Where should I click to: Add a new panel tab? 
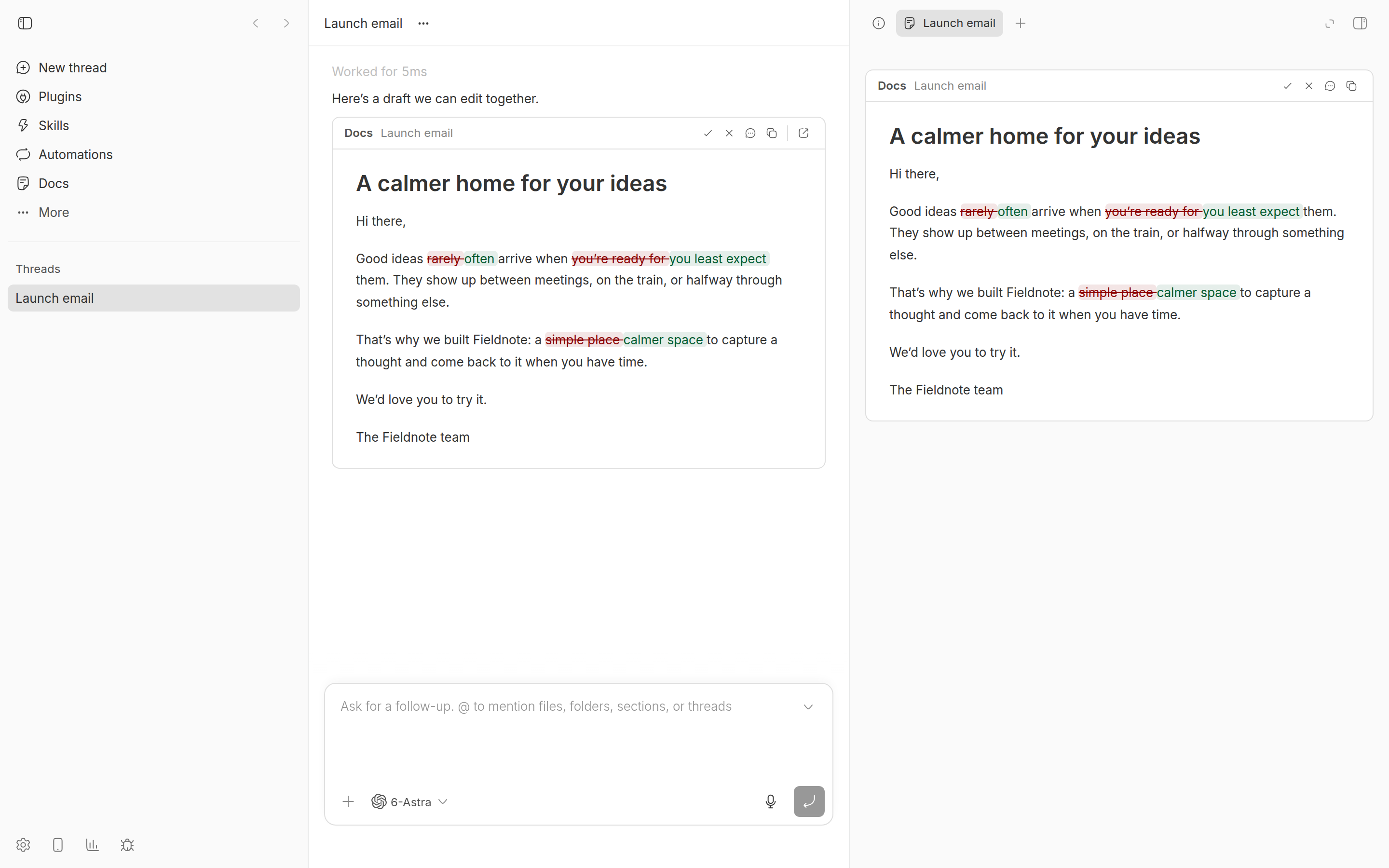[1021, 23]
